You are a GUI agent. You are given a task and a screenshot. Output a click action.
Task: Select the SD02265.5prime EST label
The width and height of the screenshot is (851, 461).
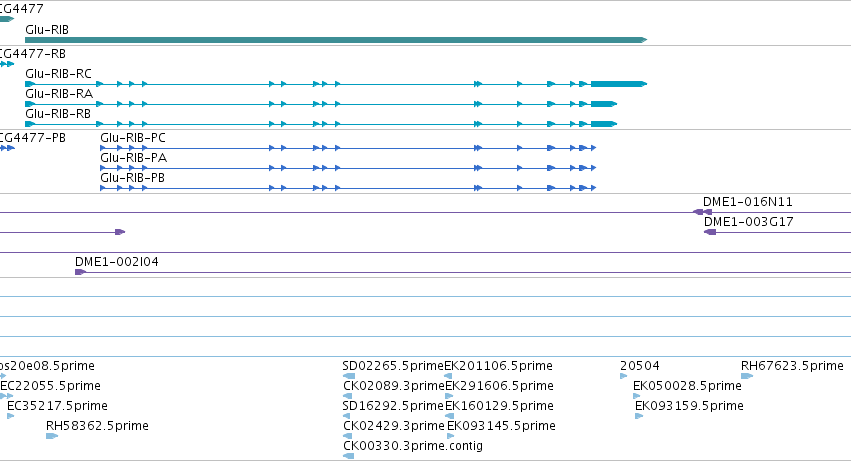[393, 366]
